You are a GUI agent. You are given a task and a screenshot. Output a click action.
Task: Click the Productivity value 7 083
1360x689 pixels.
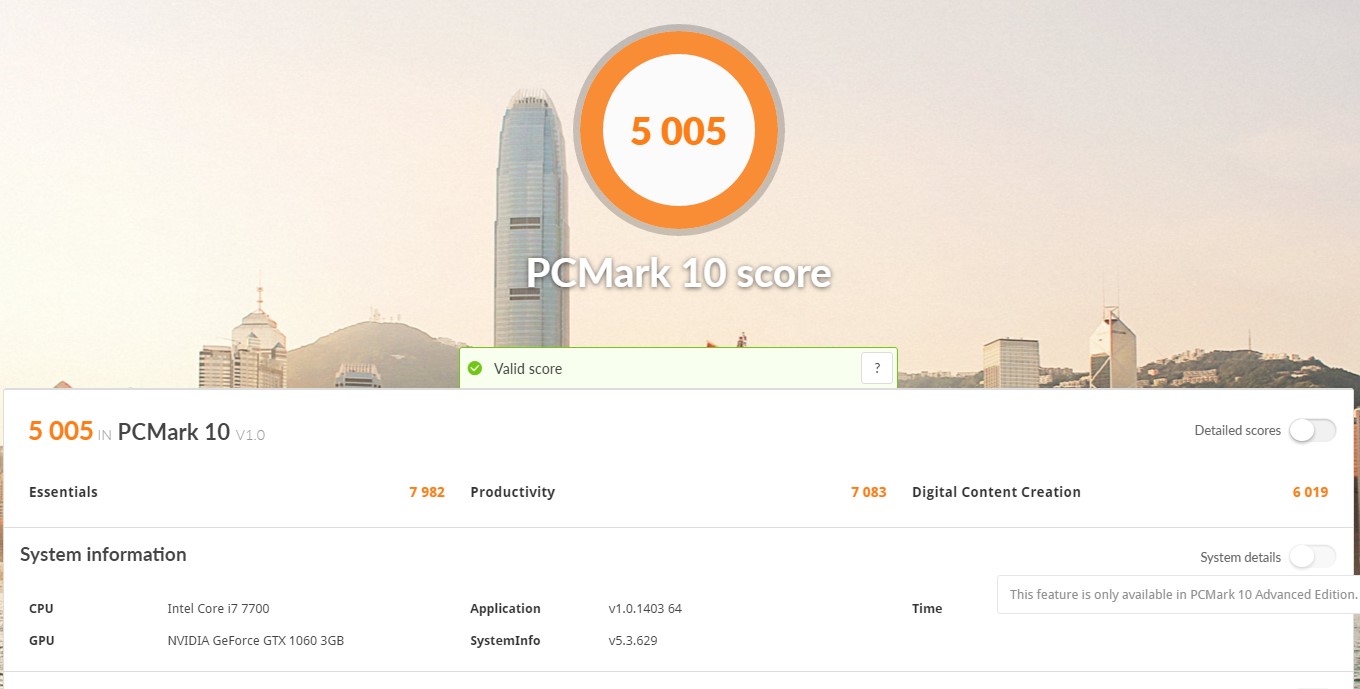point(869,492)
